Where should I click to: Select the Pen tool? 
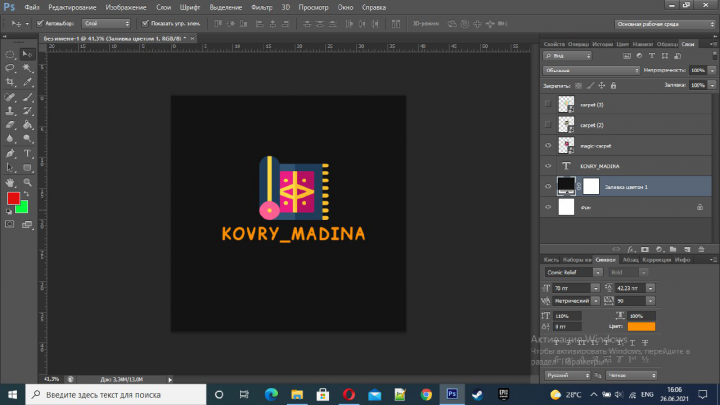pyautogui.click(x=10, y=153)
